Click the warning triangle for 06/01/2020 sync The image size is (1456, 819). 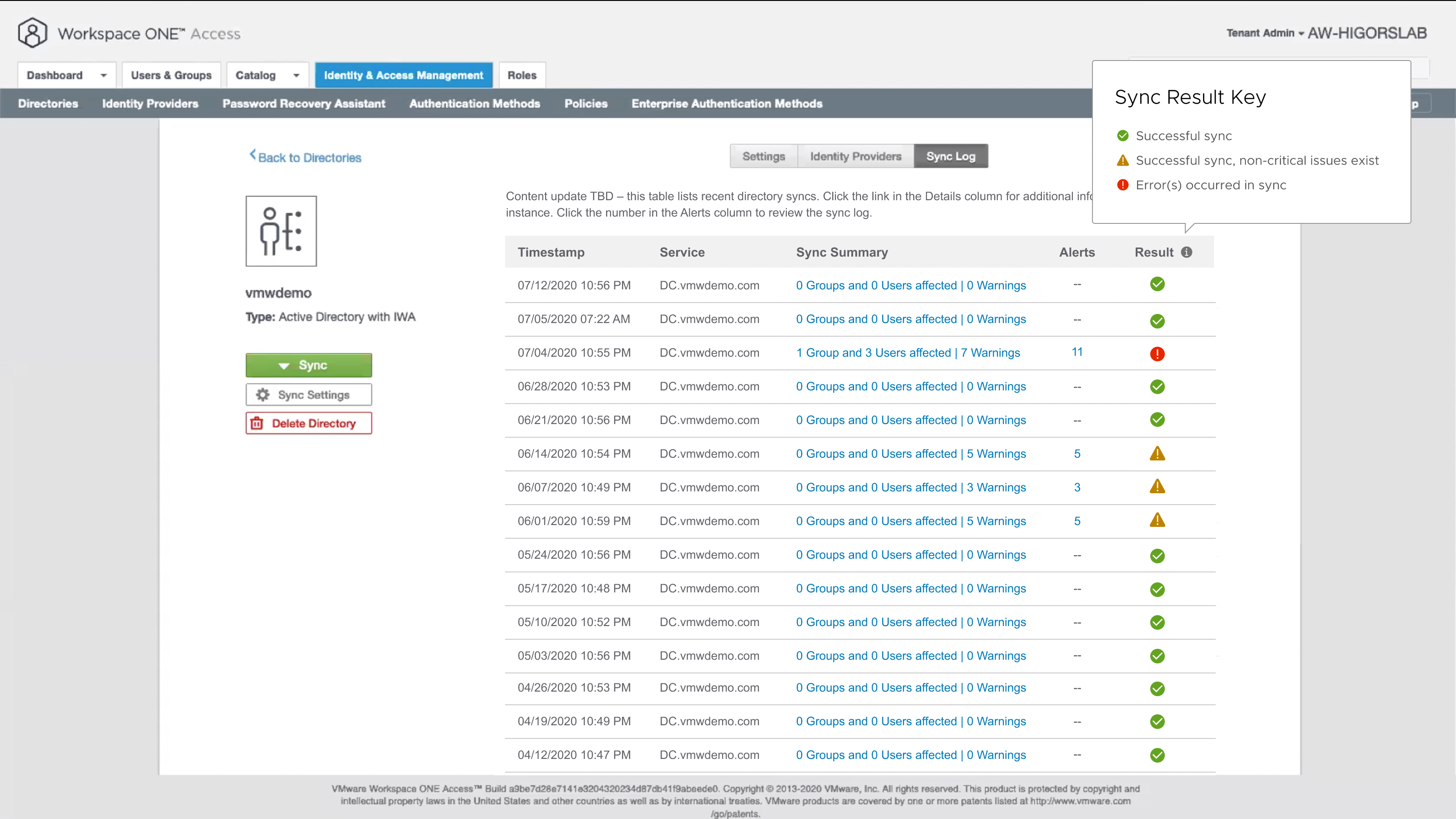coord(1157,520)
